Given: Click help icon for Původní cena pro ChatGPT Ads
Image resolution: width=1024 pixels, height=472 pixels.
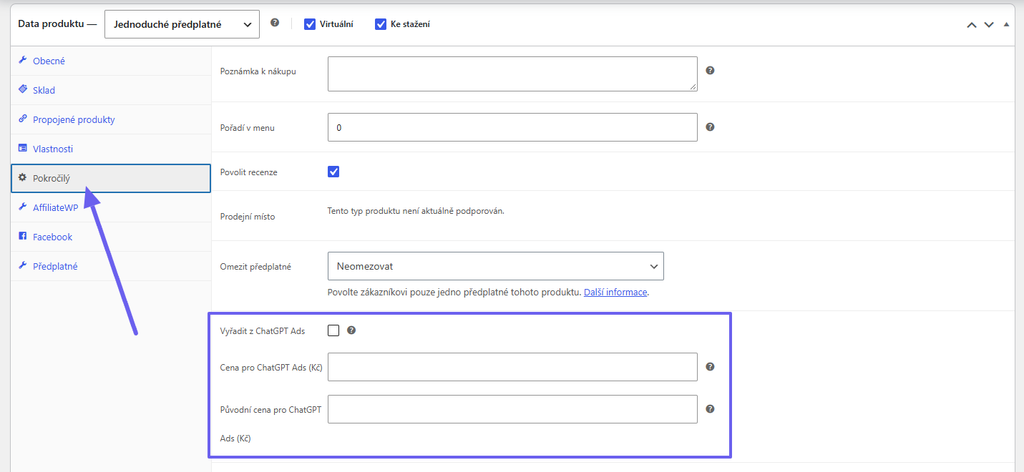Looking at the screenshot, I should point(710,409).
